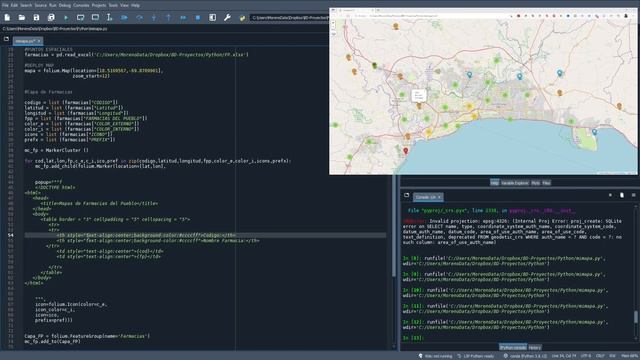Open Preferences with the wrench icon

pyautogui.click(x=227, y=18)
